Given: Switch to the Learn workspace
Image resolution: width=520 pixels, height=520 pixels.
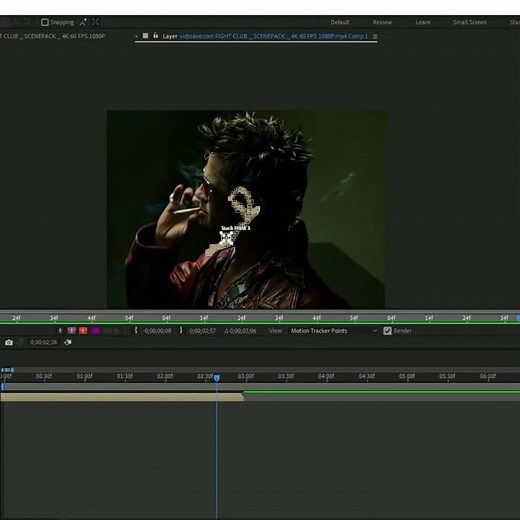Looking at the screenshot, I should pos(423,22).
